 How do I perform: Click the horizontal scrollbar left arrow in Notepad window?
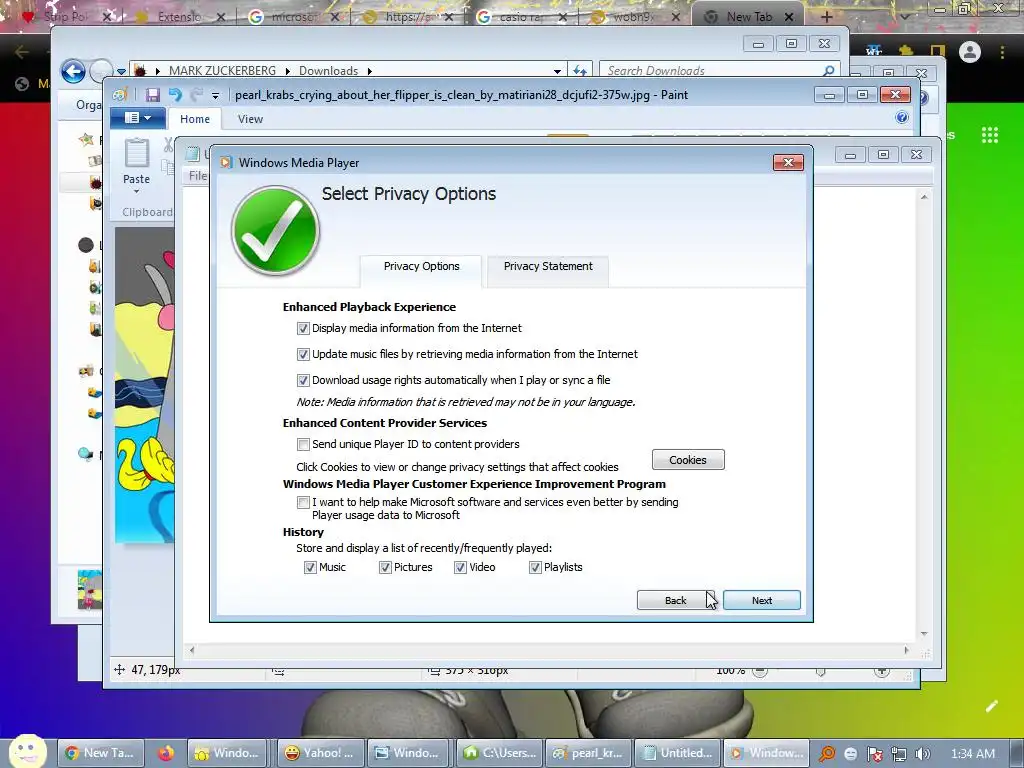click(191, 650)
